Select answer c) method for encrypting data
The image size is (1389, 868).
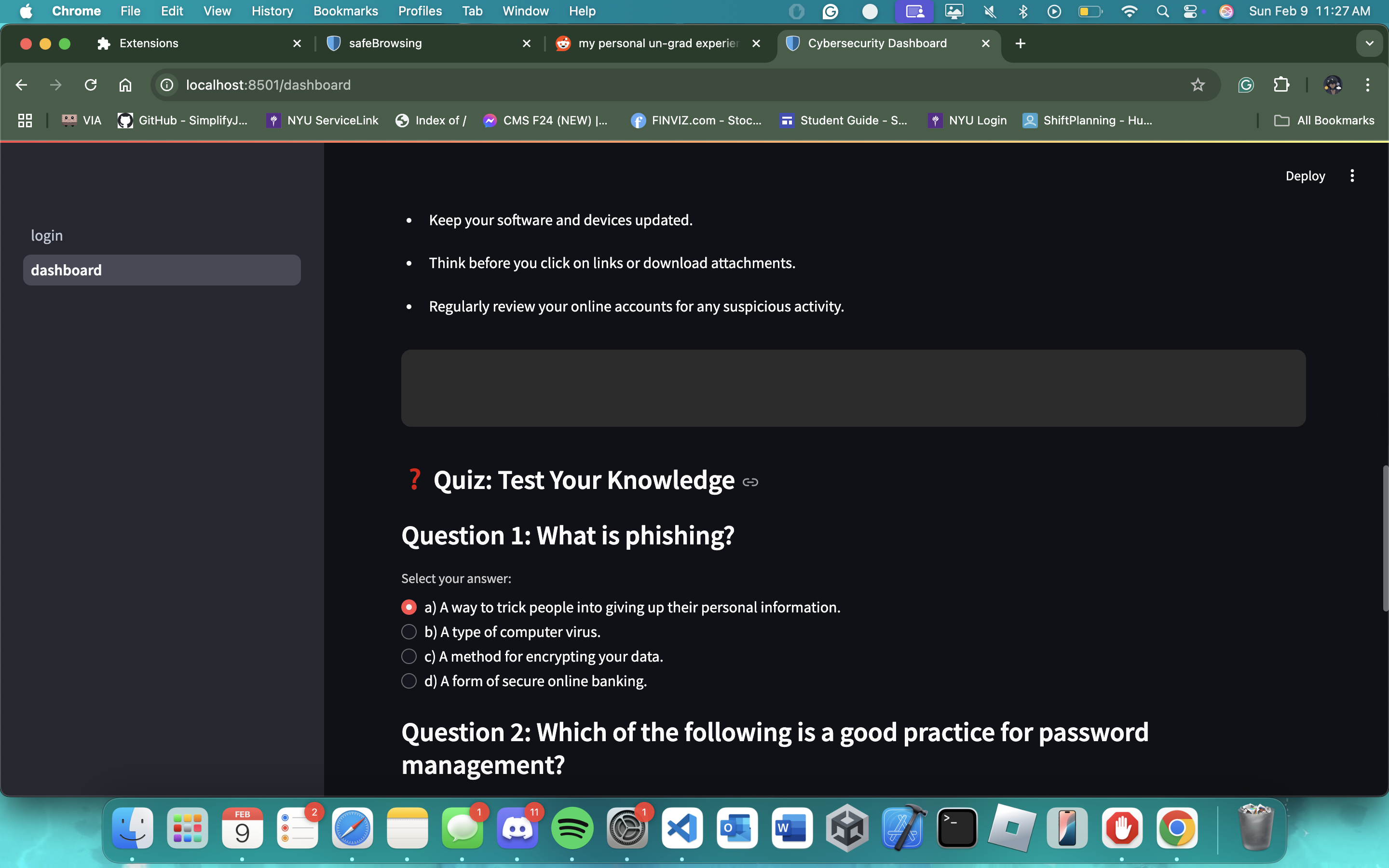click(409, 656)
